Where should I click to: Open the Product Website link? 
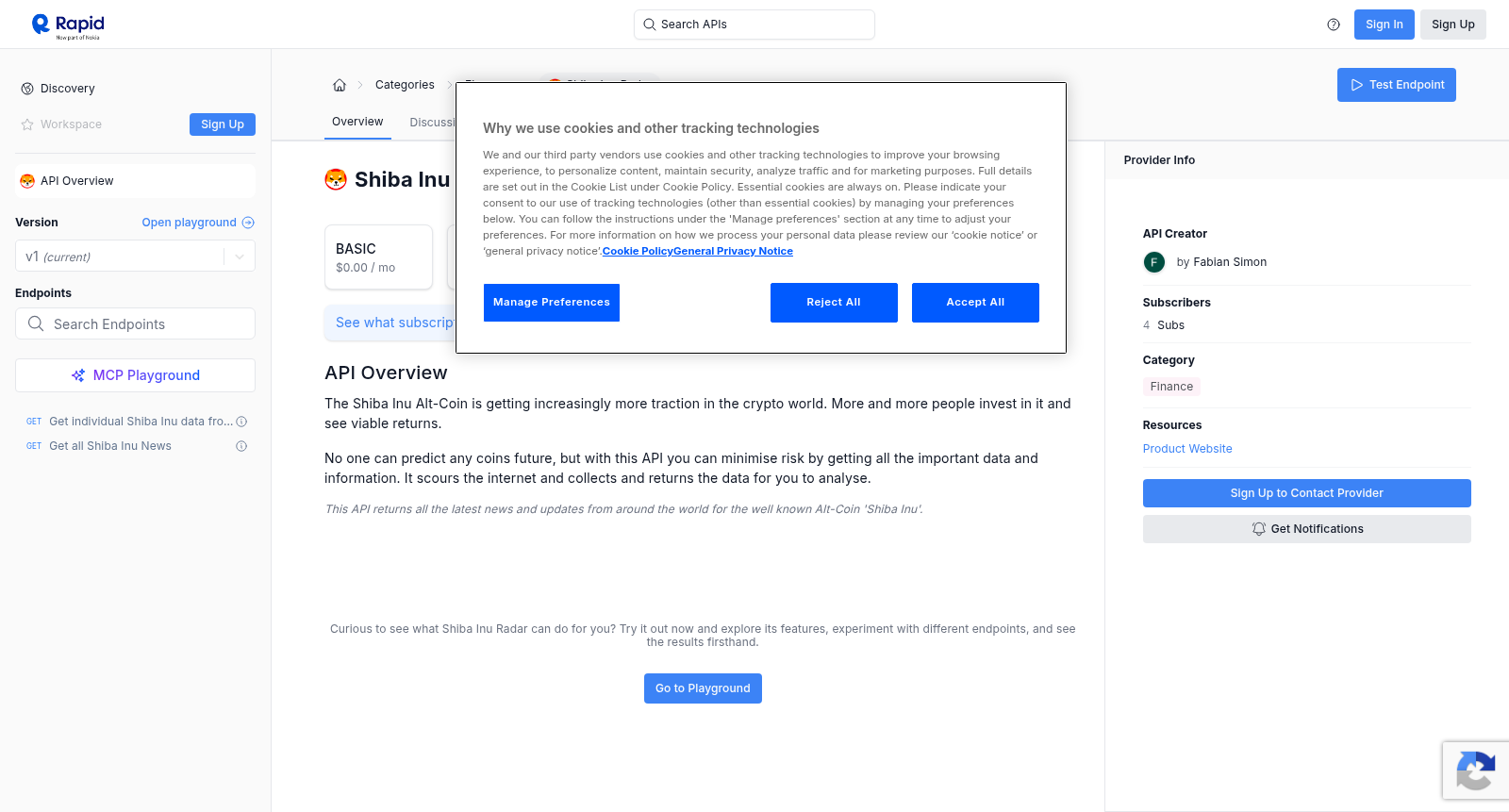click(x=1187, y=449)
